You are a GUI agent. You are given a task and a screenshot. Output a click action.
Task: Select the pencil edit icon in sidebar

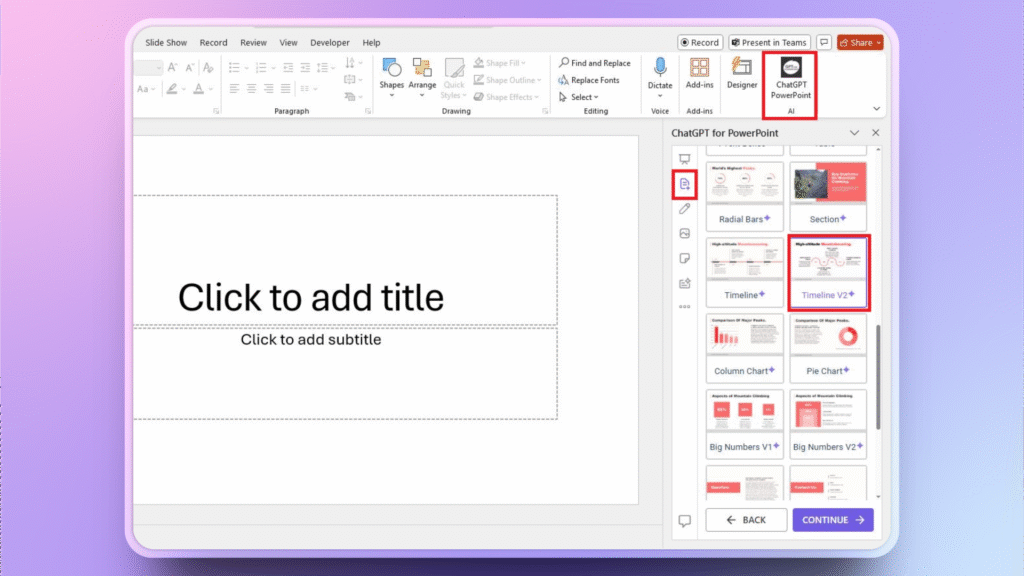coord(684,209)
